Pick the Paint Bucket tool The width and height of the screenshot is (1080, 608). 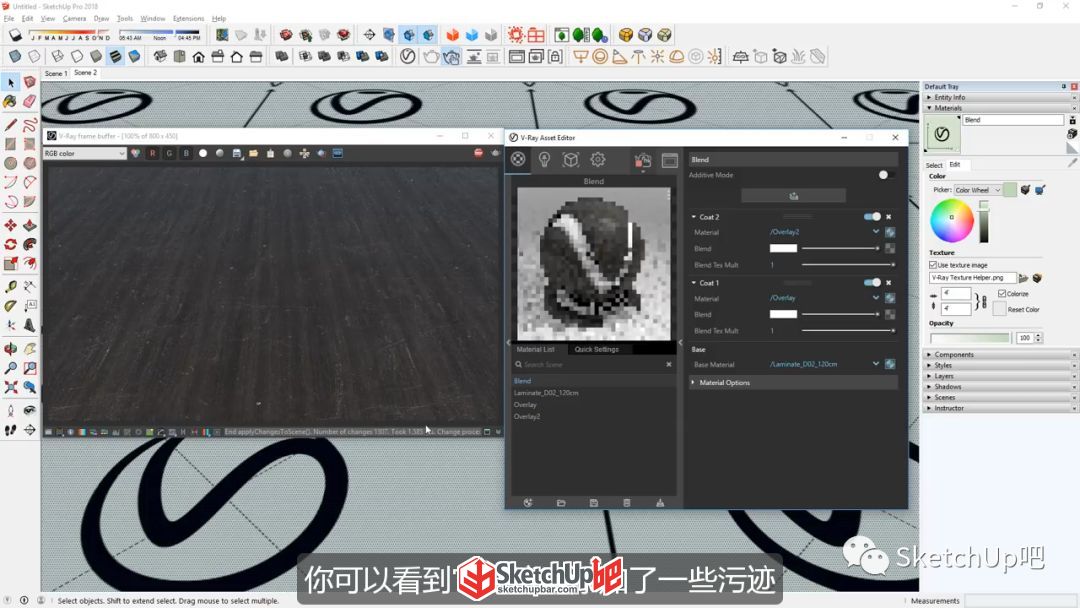click(10, 102)
